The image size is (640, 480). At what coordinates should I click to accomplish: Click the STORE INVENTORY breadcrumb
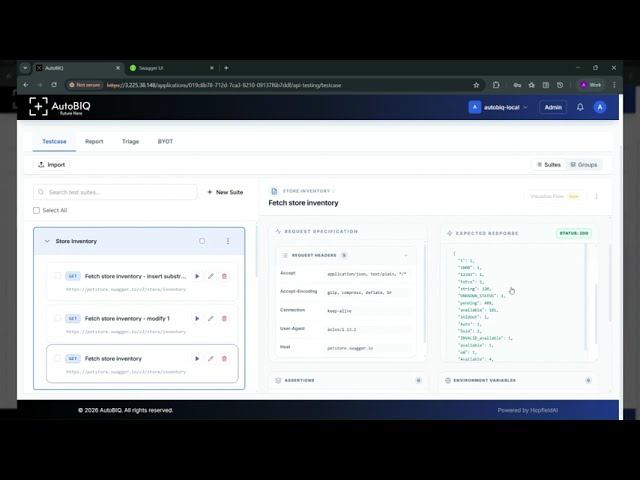(306, 191)
